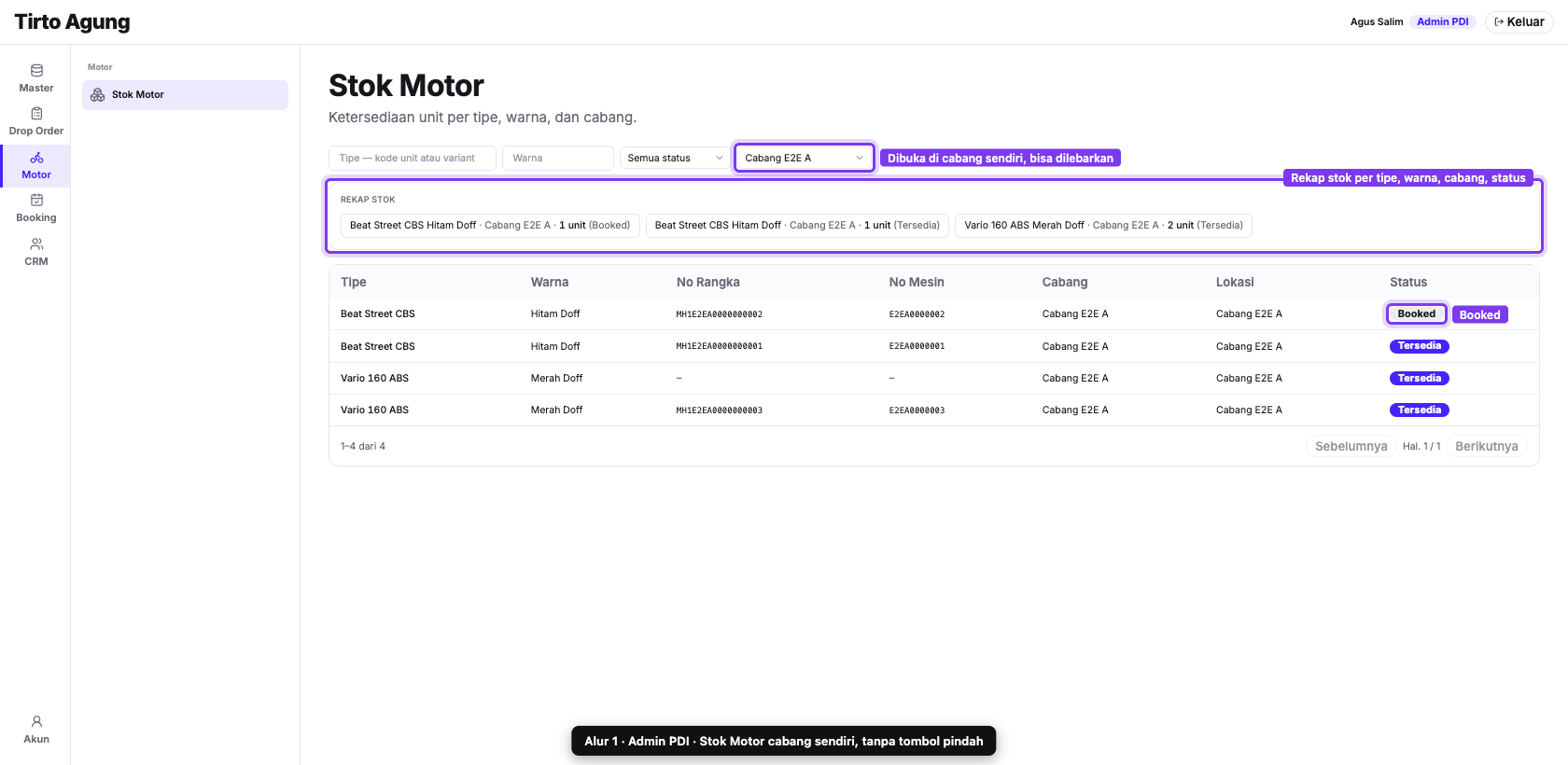
Task: Open the Master section in sidebar
Action: [x=35, y=78]
